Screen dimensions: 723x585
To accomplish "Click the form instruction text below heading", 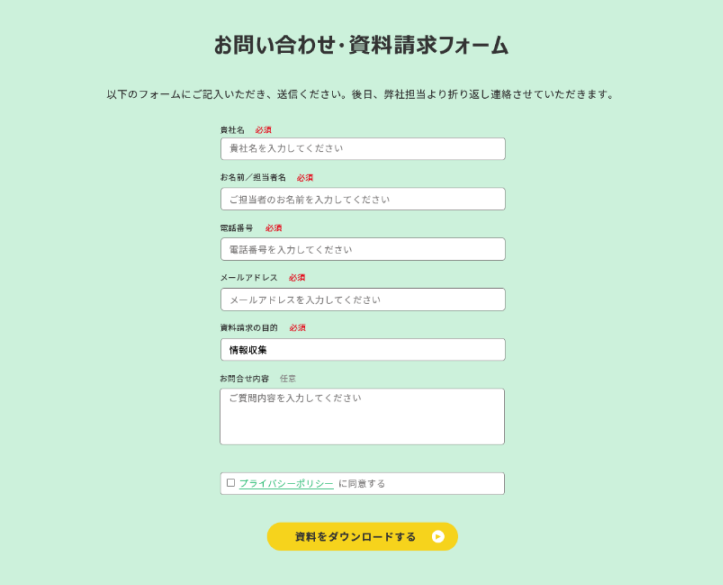I will (360, 95).
